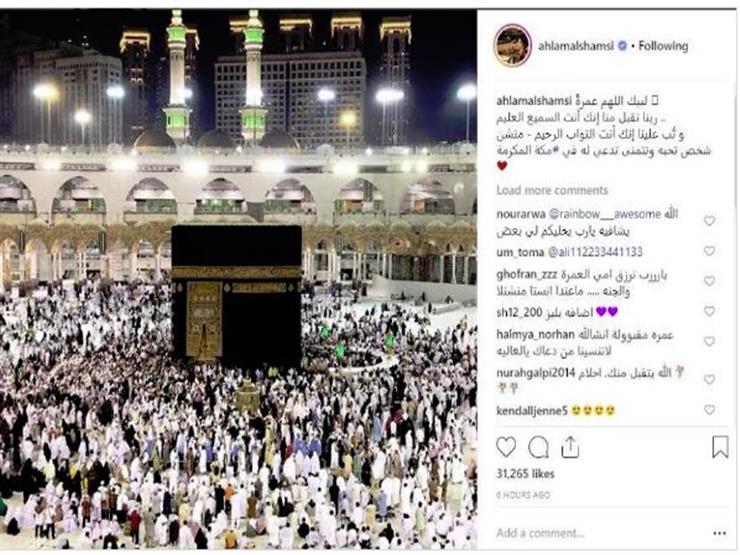The image size is (740, 555).
Task: Open ahlamalshamsi username in header
Action: pos(576,46)
